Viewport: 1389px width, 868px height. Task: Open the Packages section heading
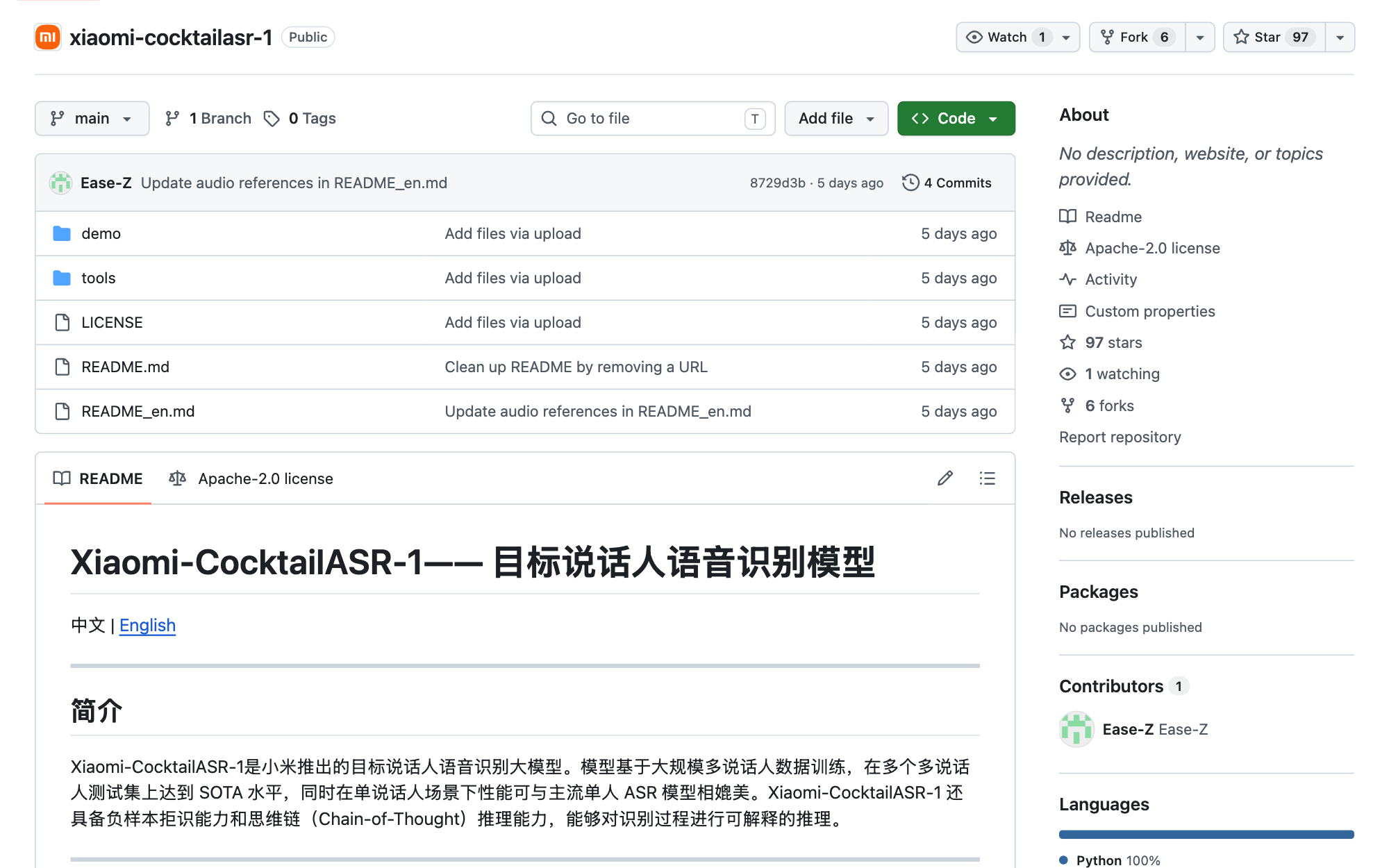coord(1098,592)
